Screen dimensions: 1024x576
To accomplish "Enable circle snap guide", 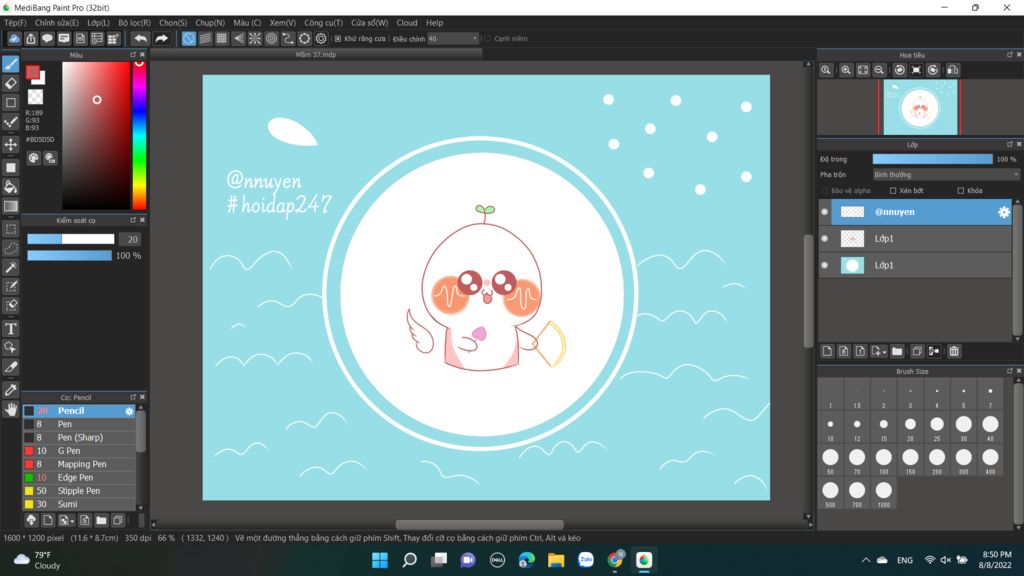I will pos(272,39).
